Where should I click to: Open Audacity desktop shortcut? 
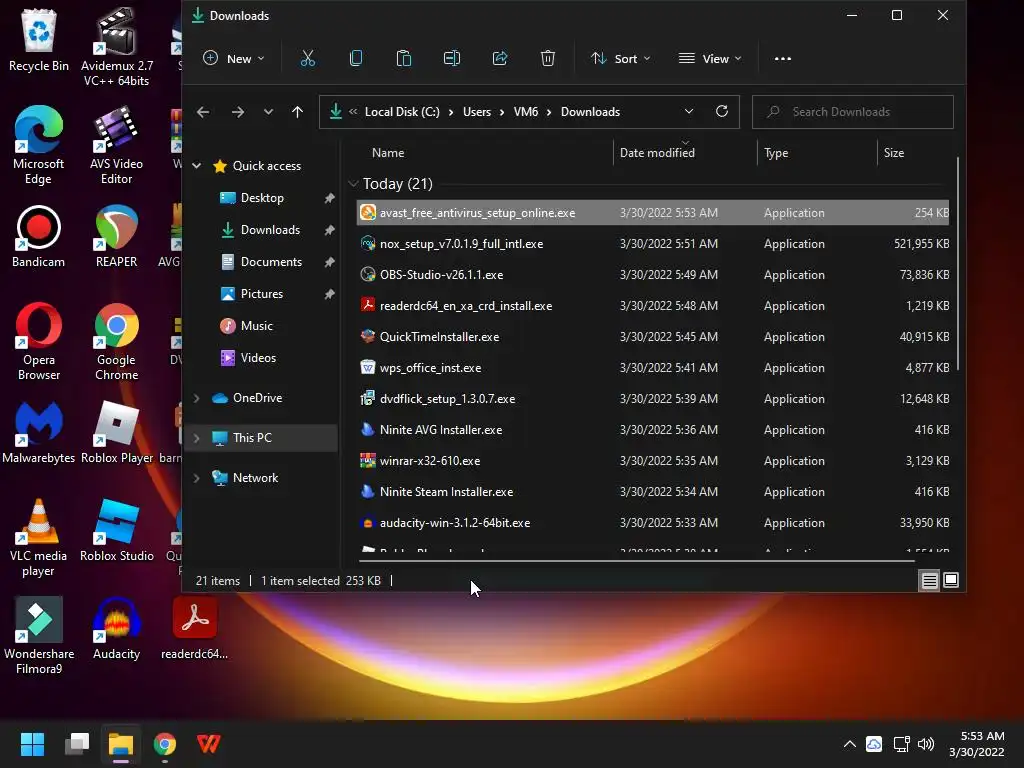tap(117, 628)
